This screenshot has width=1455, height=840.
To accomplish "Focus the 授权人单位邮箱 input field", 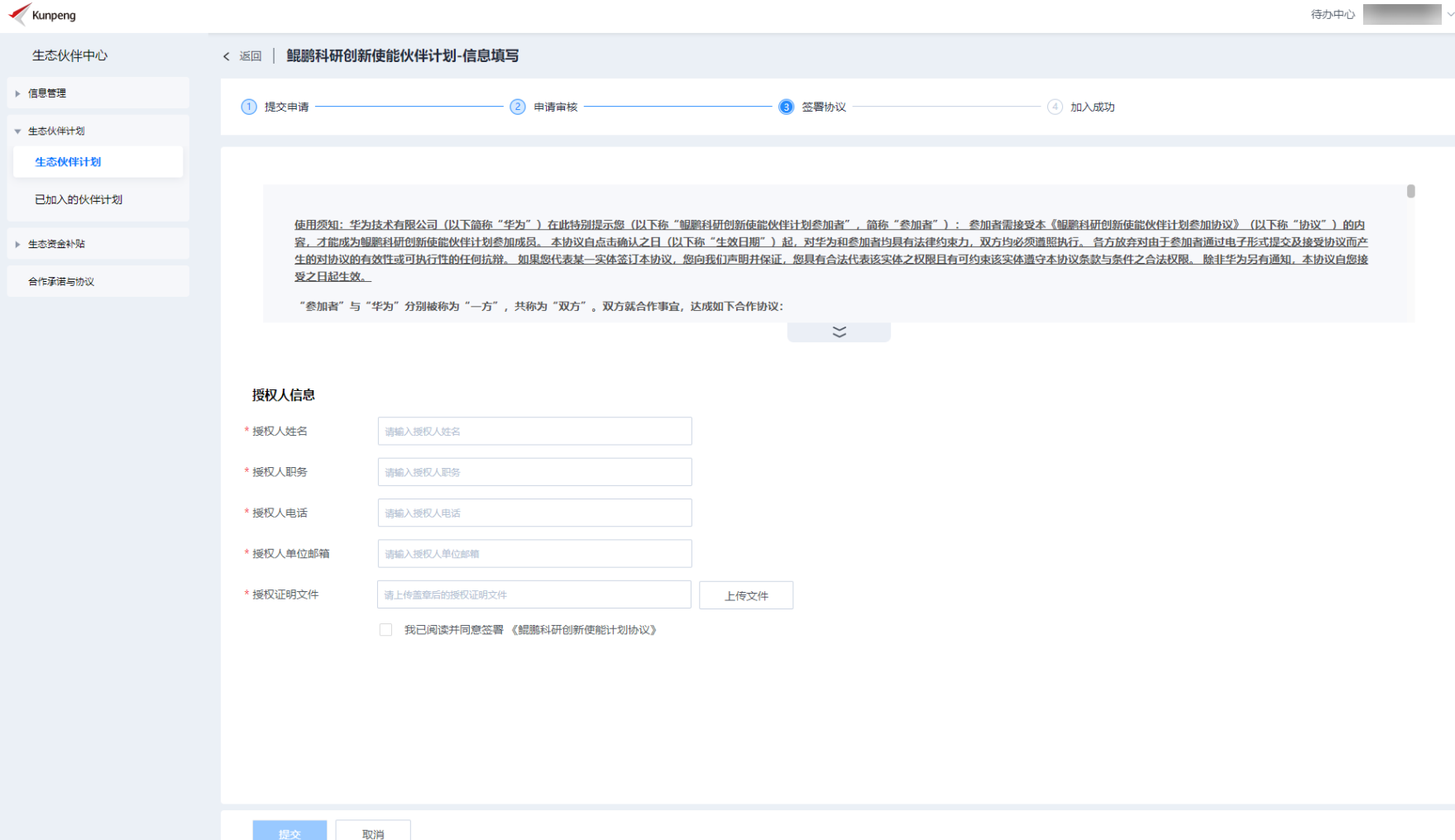I will click(534, 554).
